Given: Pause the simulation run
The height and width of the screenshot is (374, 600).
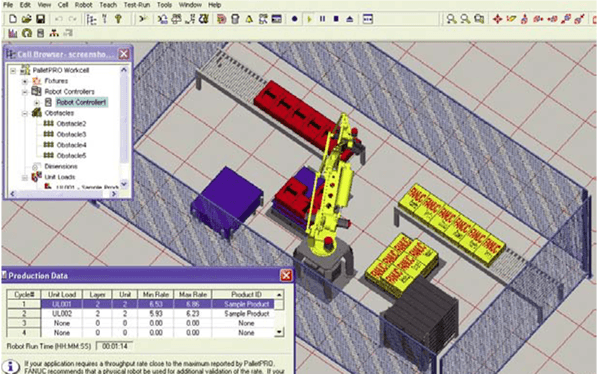Looking at the screenshot, I should (323, 19).
